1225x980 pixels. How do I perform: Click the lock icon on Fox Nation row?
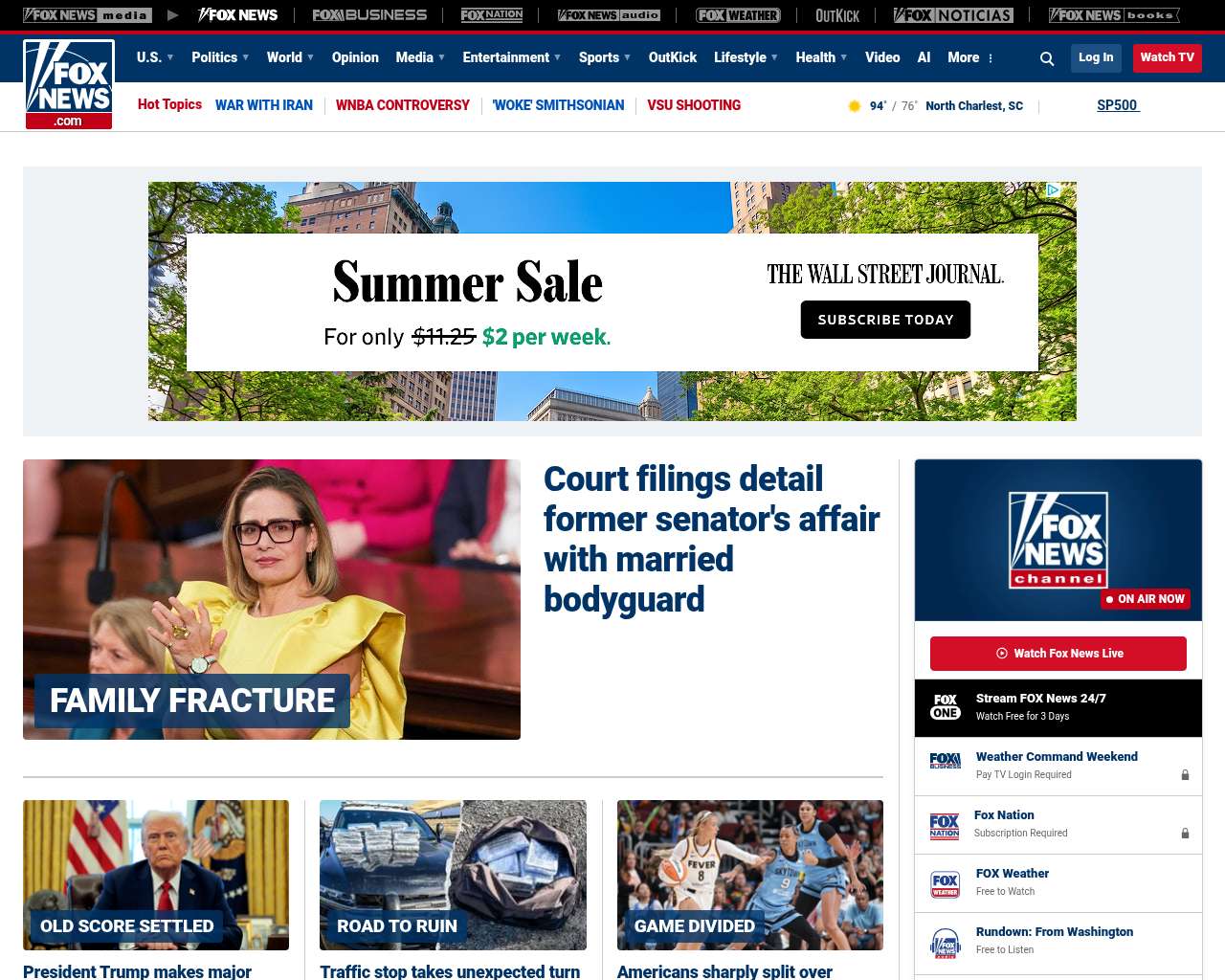(1185, 833)
